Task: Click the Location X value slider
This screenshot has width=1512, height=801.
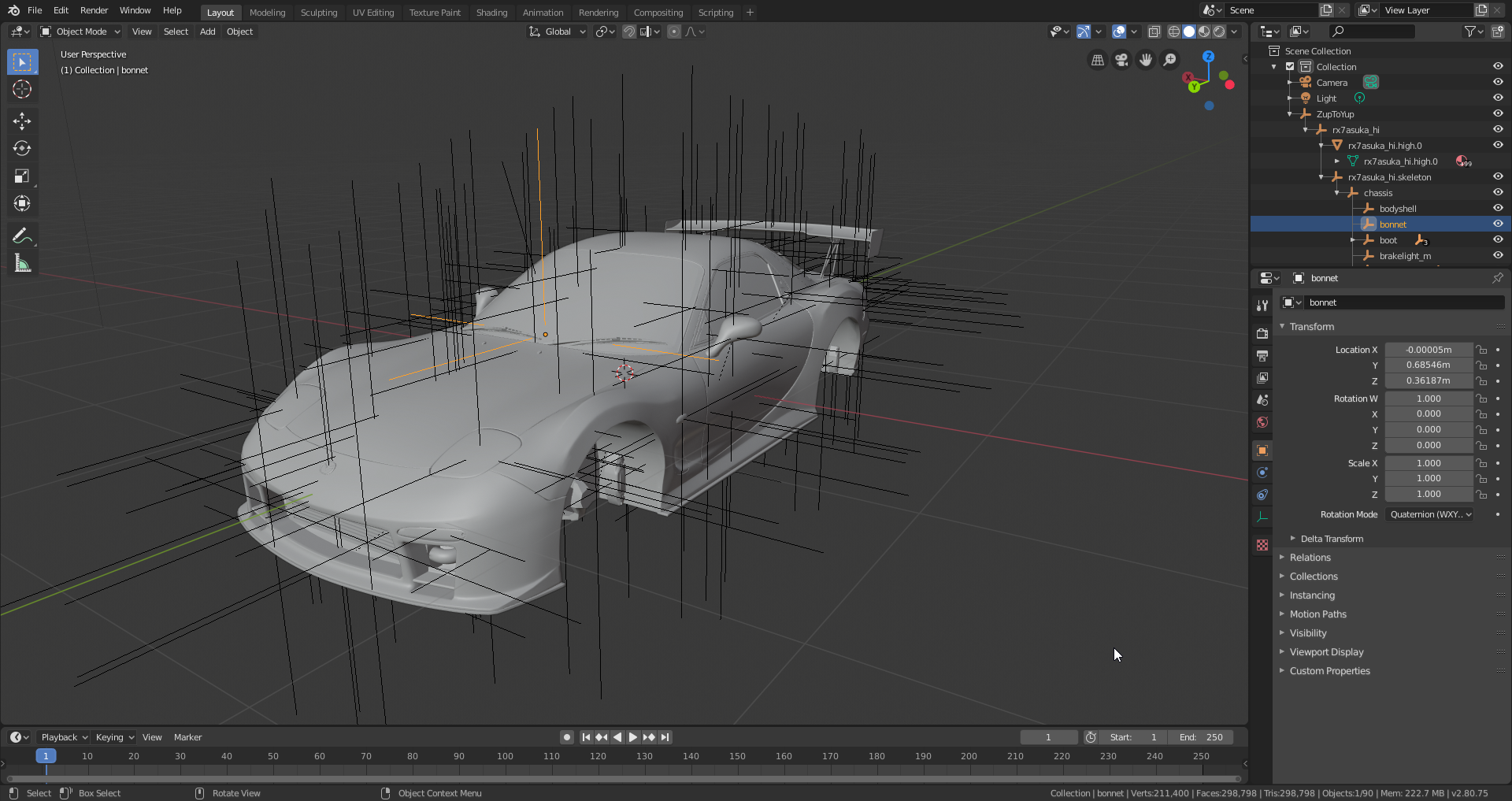Action: click(x=1429, y=350)
